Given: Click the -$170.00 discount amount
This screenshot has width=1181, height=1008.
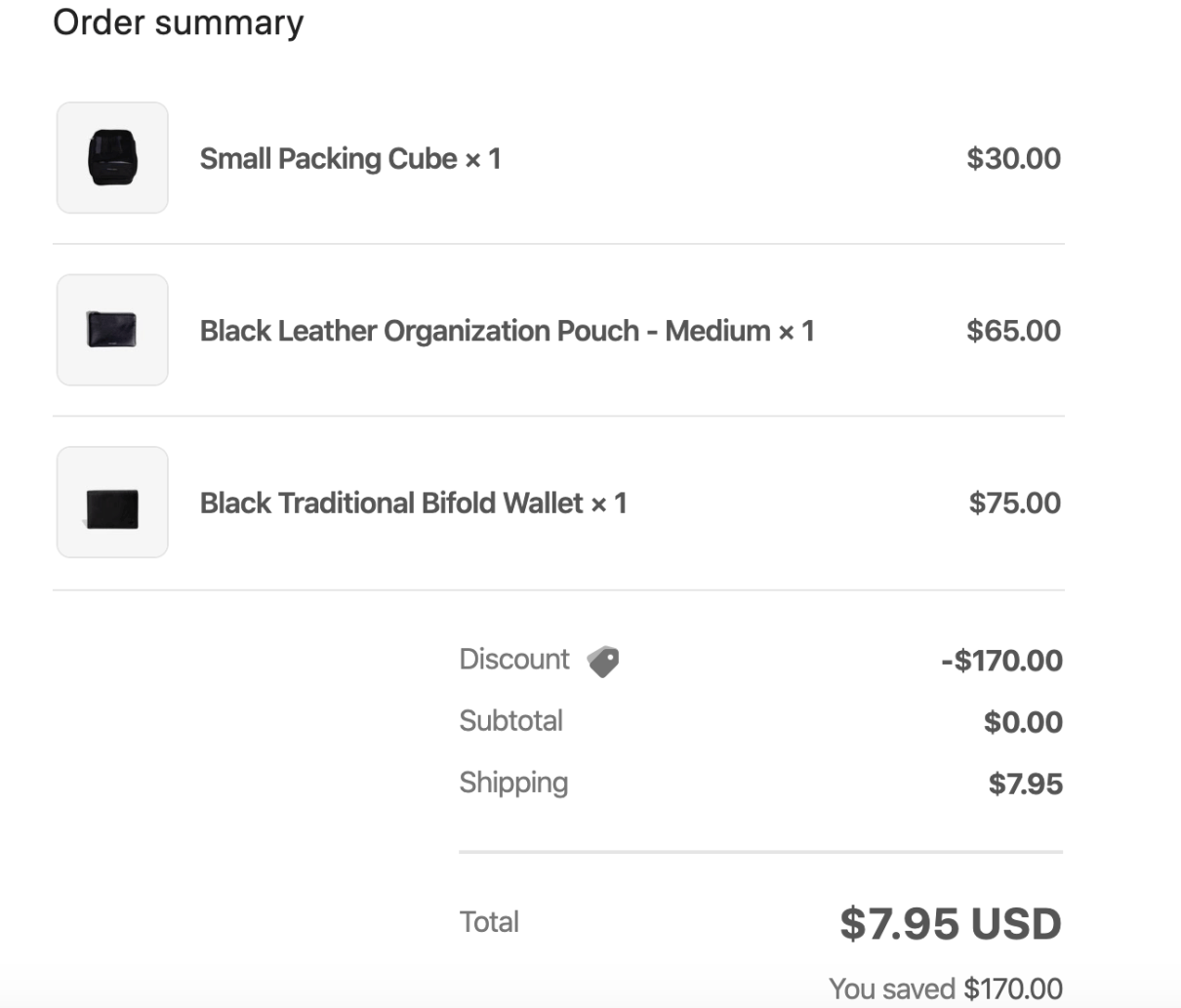Looking at the screenshot, I should 1001,661.
